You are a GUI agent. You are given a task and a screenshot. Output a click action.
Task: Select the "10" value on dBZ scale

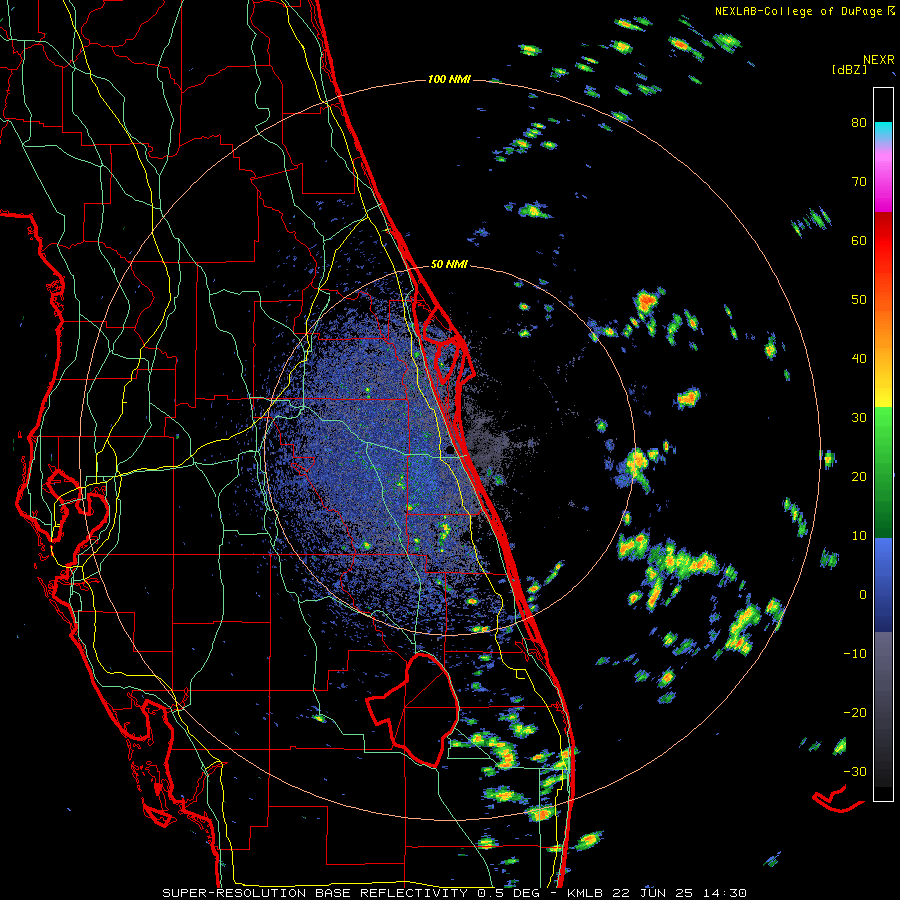(859, 536)
